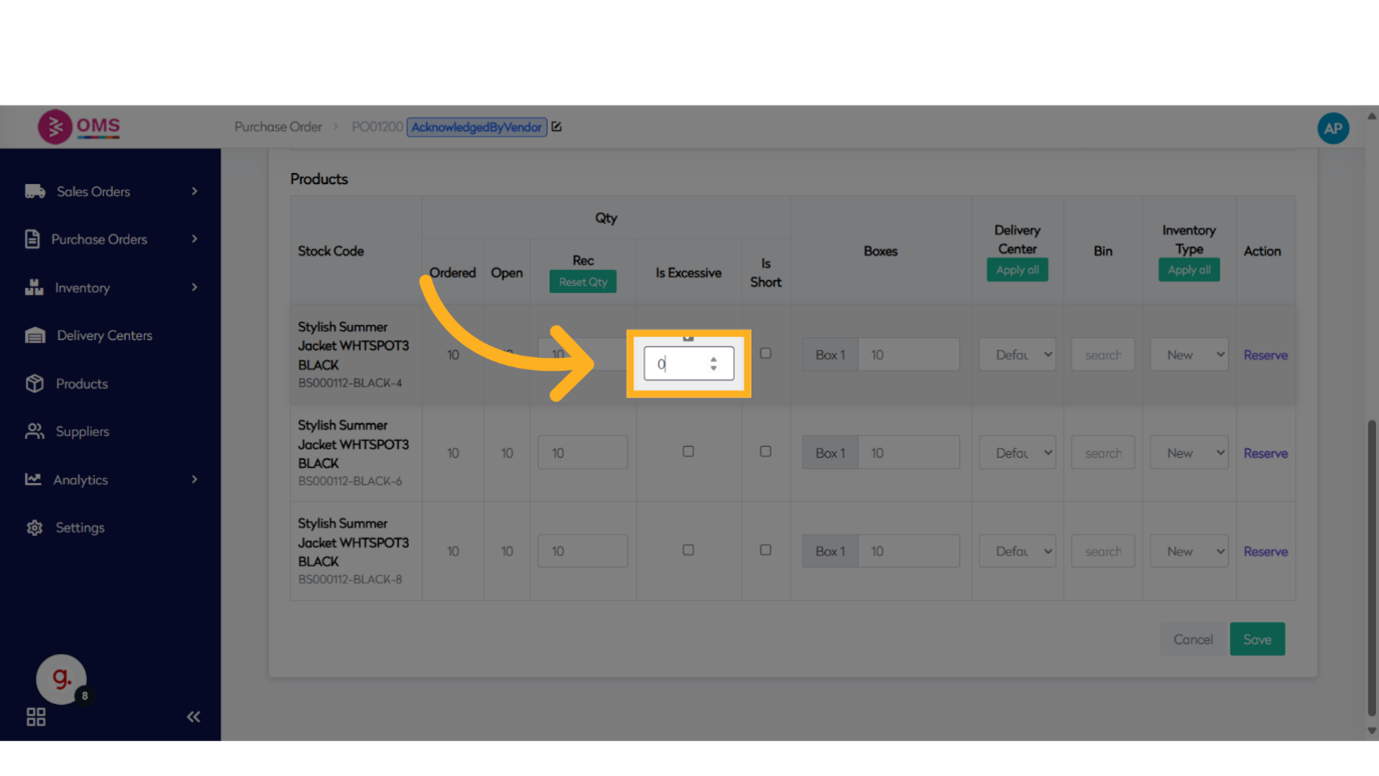
Task: Open the apps grid icon at bottom left
Action: click(x=36, y=716)
